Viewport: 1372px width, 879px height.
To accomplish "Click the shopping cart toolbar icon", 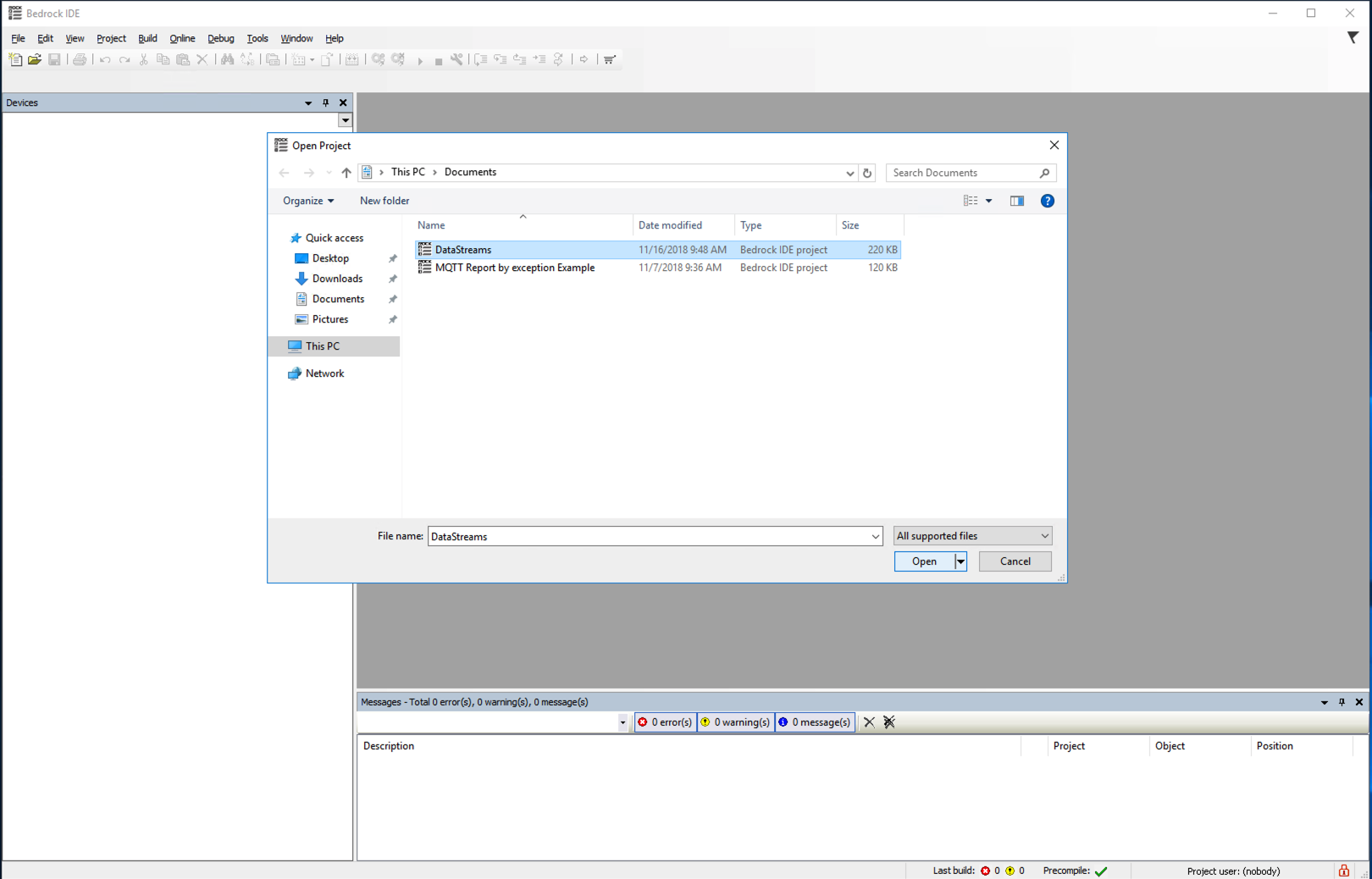I will [610, 59].
